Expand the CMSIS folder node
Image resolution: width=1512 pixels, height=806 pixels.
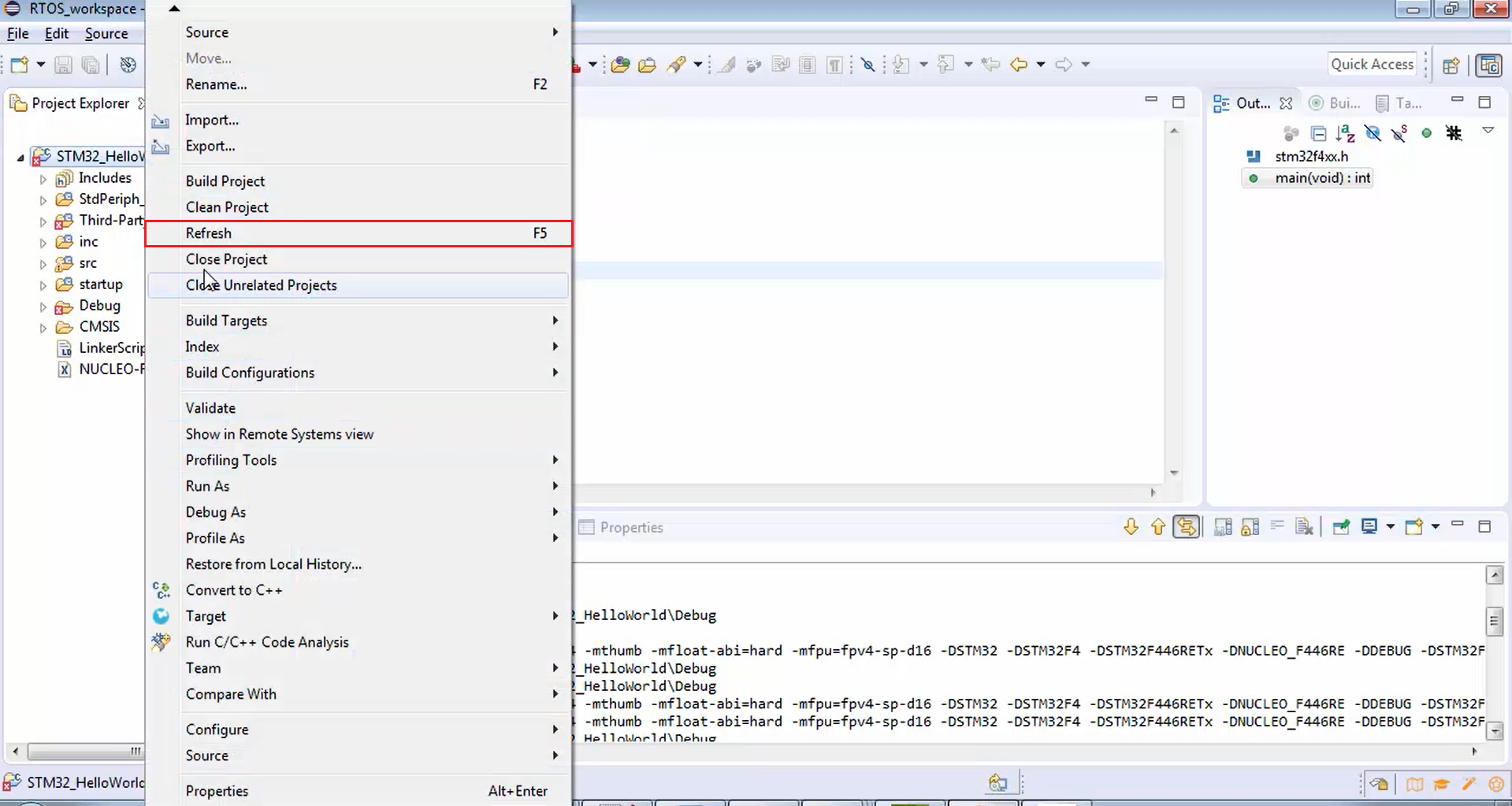(x=43, y=328)
